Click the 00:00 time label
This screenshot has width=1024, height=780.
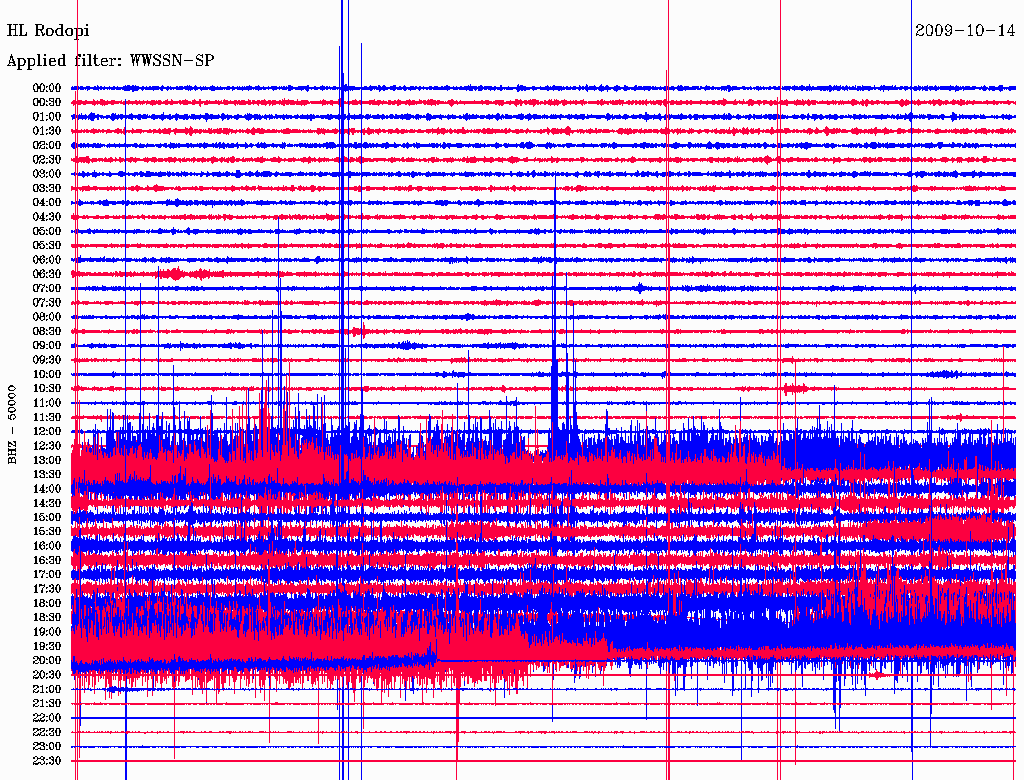click(47, 88)
